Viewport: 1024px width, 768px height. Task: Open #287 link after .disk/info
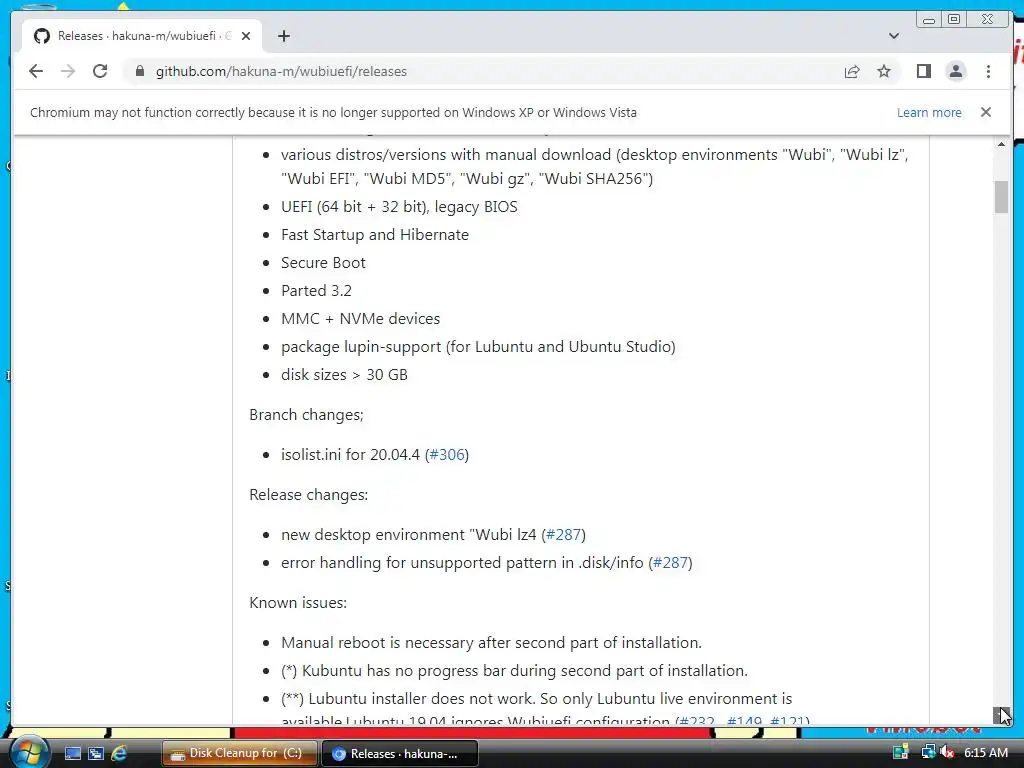pos(670,563)
